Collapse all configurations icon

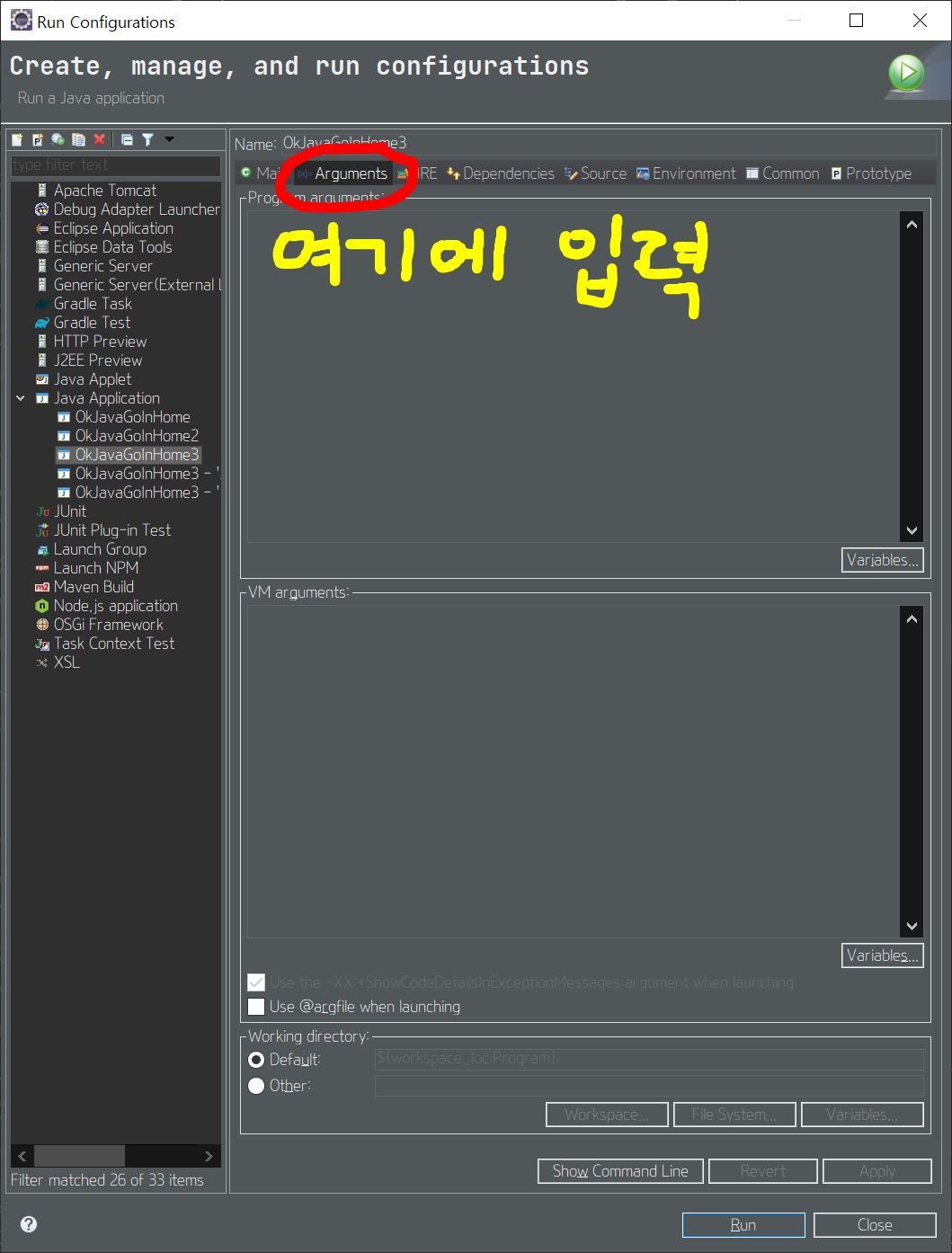pos(127,139)
